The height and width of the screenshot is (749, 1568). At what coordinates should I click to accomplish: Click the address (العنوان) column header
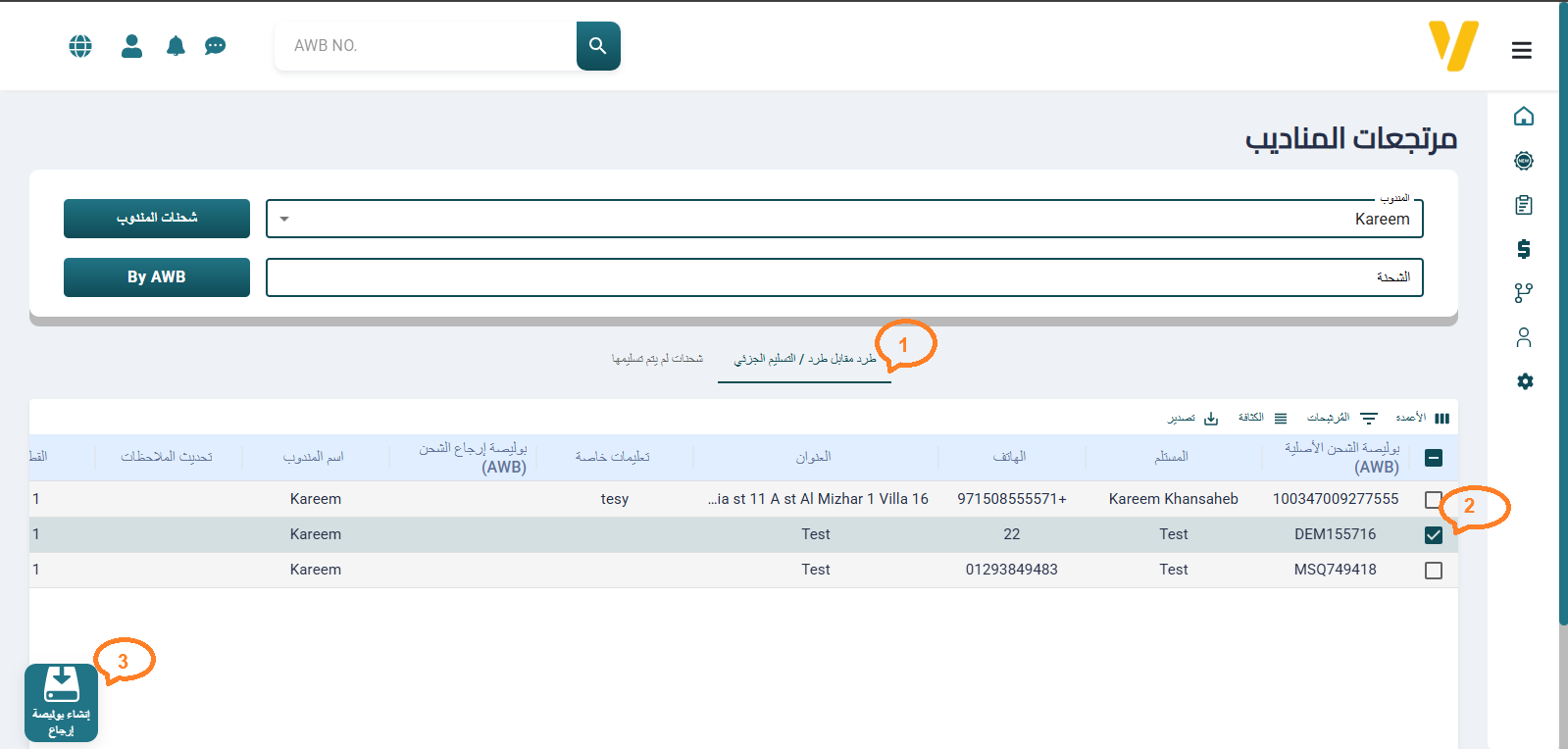click(813, 457)
